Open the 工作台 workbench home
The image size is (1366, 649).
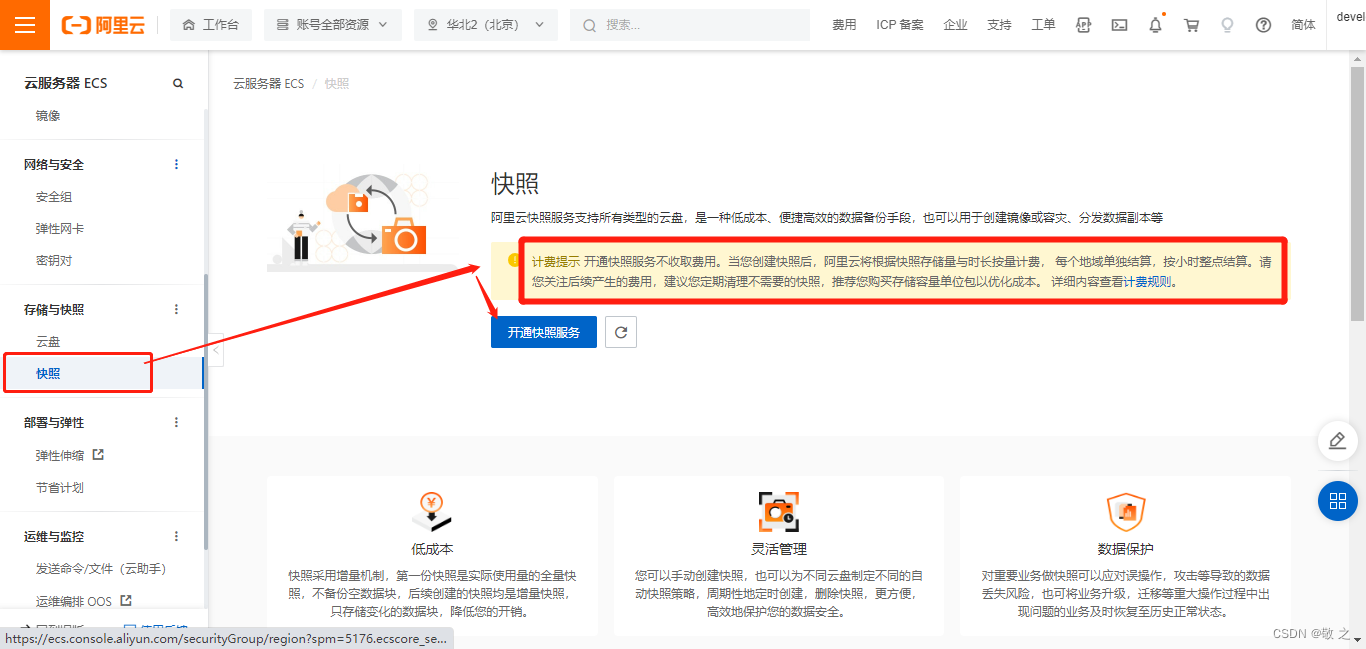[211, 25]
